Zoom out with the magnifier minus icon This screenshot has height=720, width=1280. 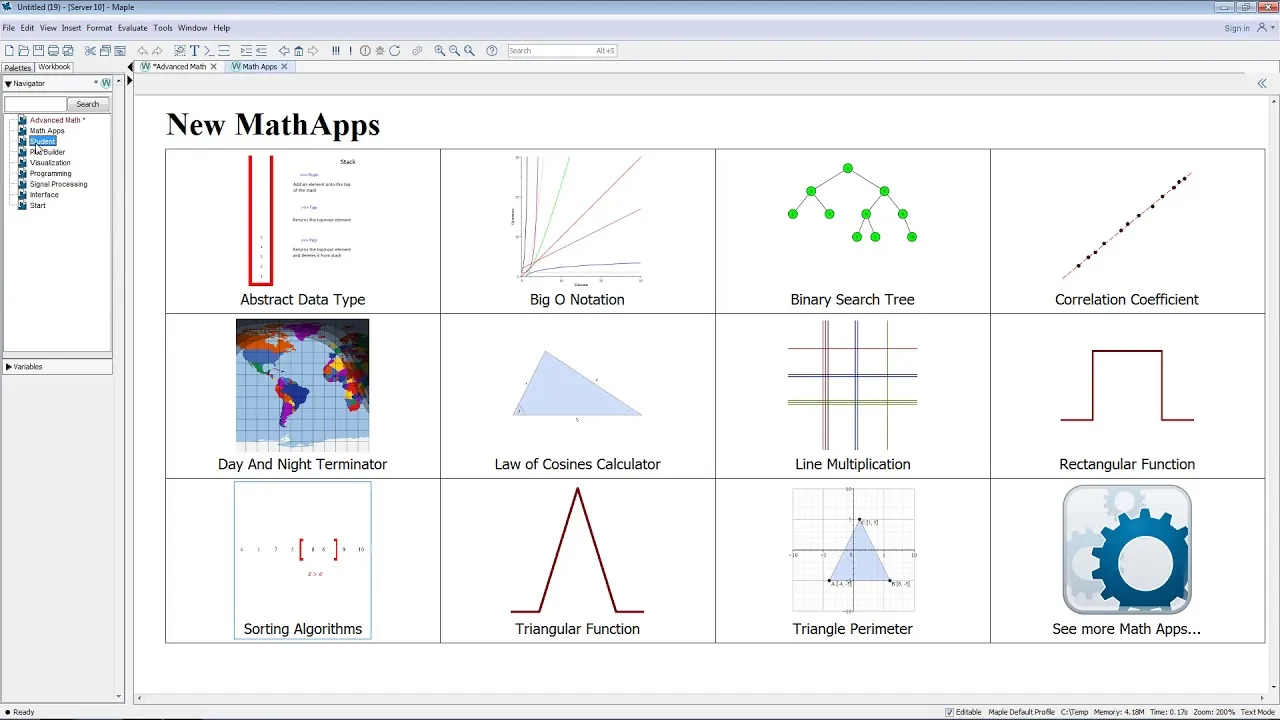(x=454, y=50)
